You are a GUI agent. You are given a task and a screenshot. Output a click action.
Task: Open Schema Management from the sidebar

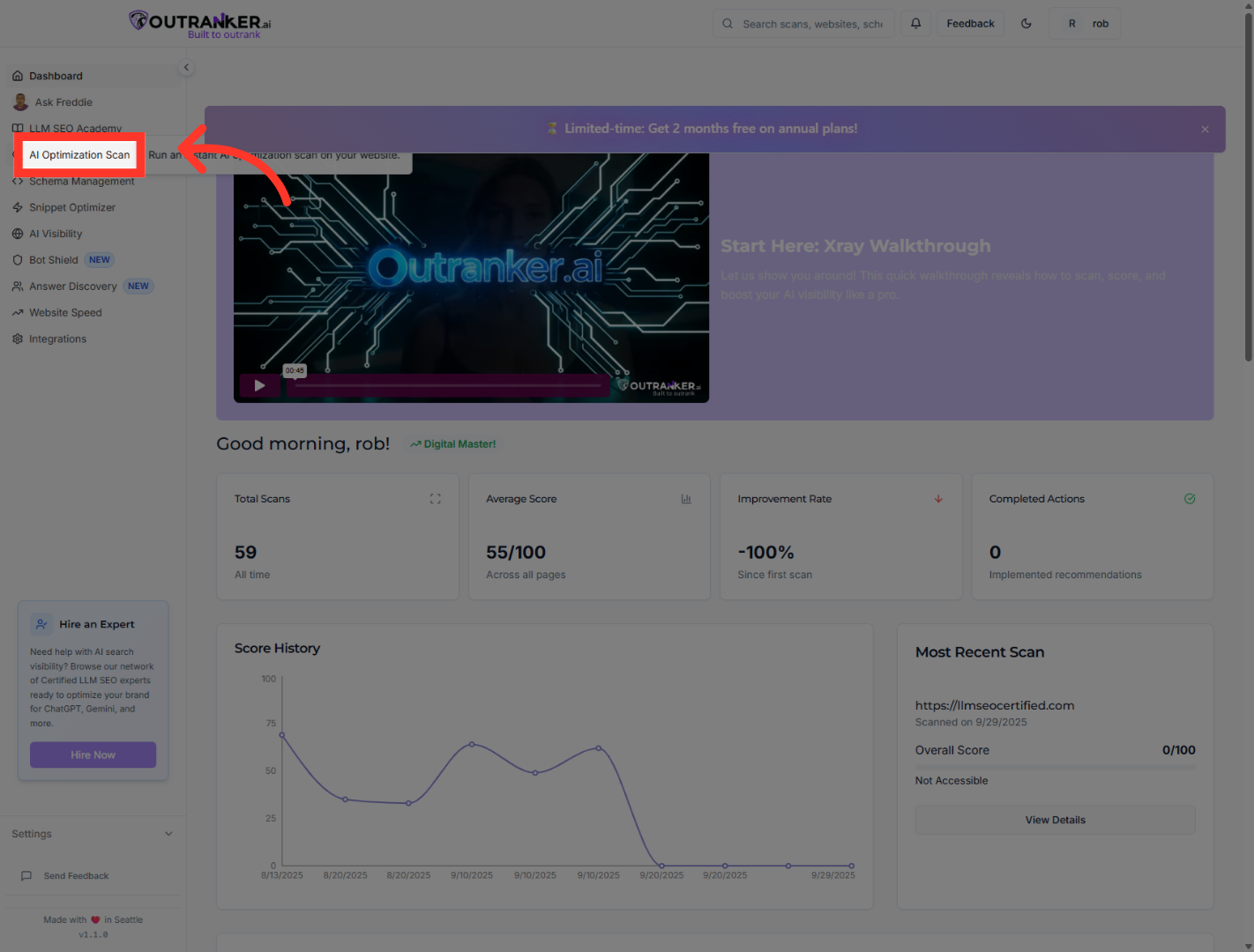point(81,181)
